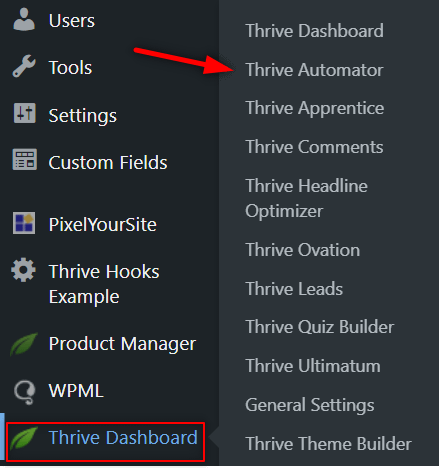This screenshot has height=468, width=439.
Task: Open Thrive Leads from the flyout
Action: (x=294, y=289)
